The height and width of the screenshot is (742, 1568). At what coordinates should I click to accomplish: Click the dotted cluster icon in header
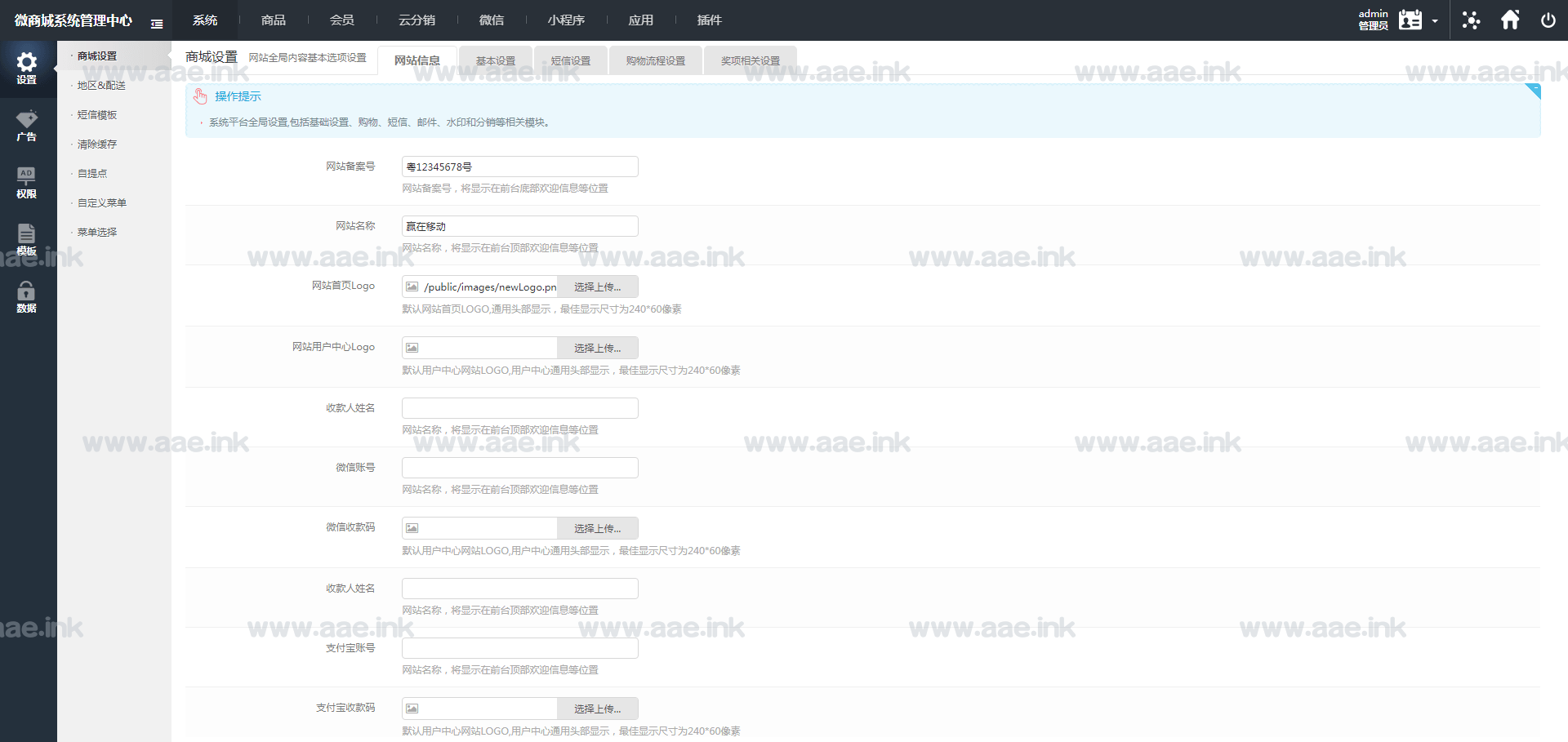(x=1471, y=20)
